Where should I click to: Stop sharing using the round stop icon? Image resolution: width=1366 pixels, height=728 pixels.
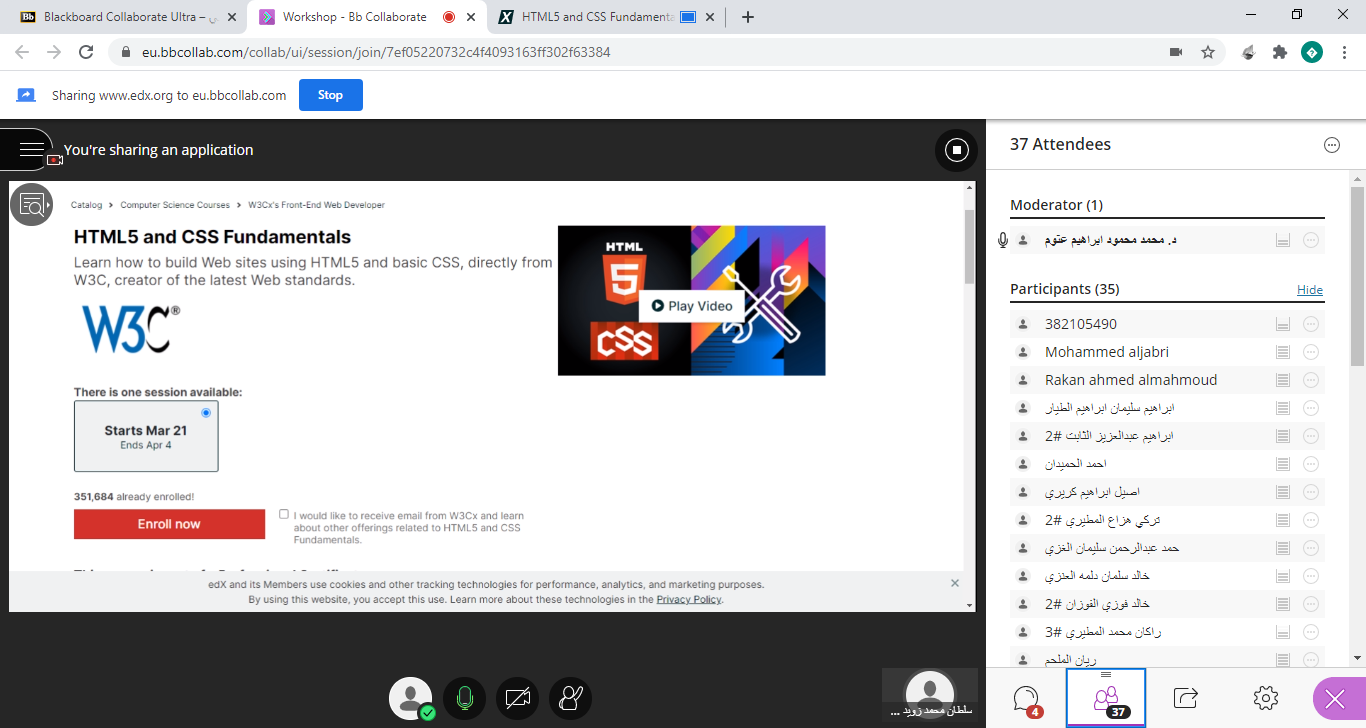pos(956,150)
